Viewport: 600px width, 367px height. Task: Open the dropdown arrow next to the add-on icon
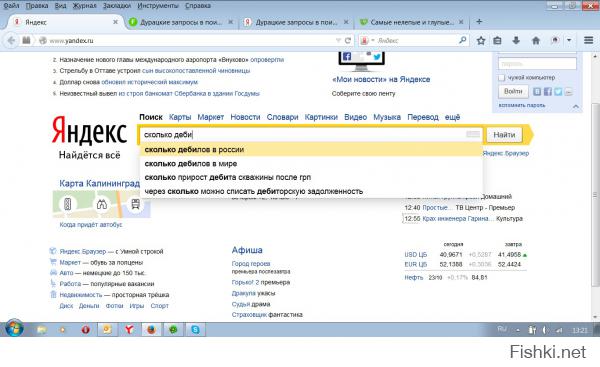click(569, 40)
